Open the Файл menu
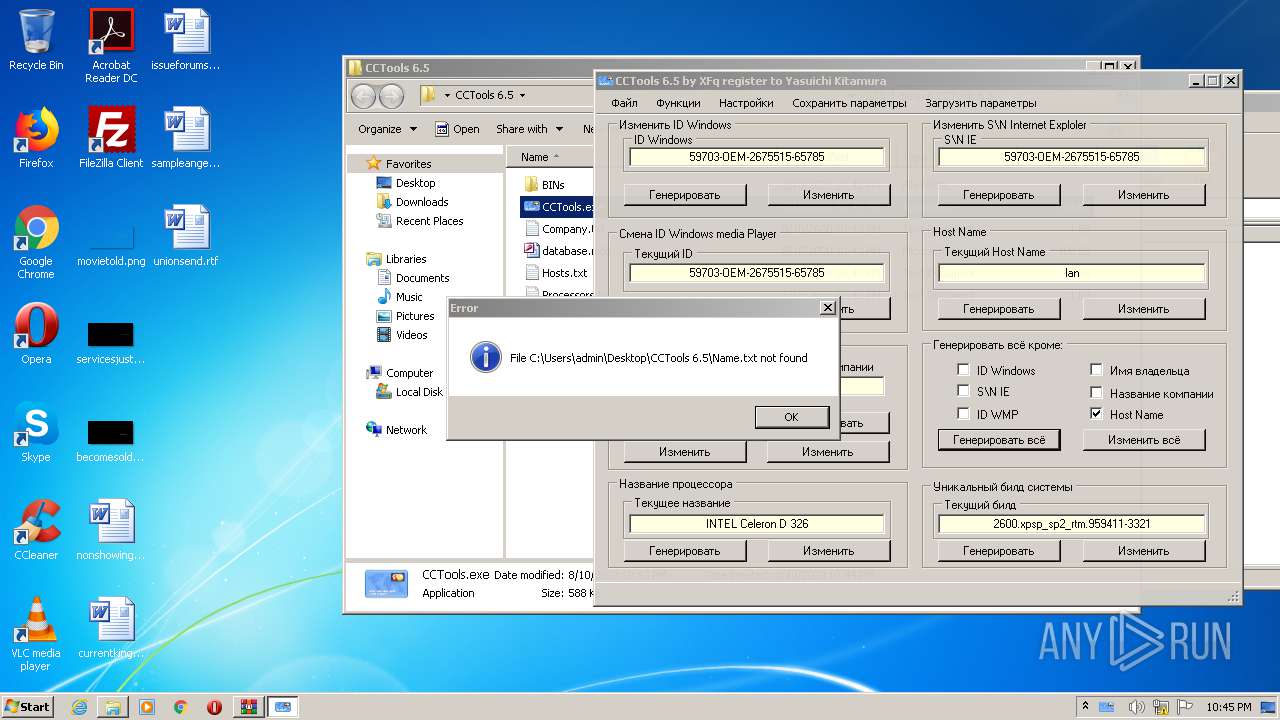The image size is (1280, 720). click(624, 103)
